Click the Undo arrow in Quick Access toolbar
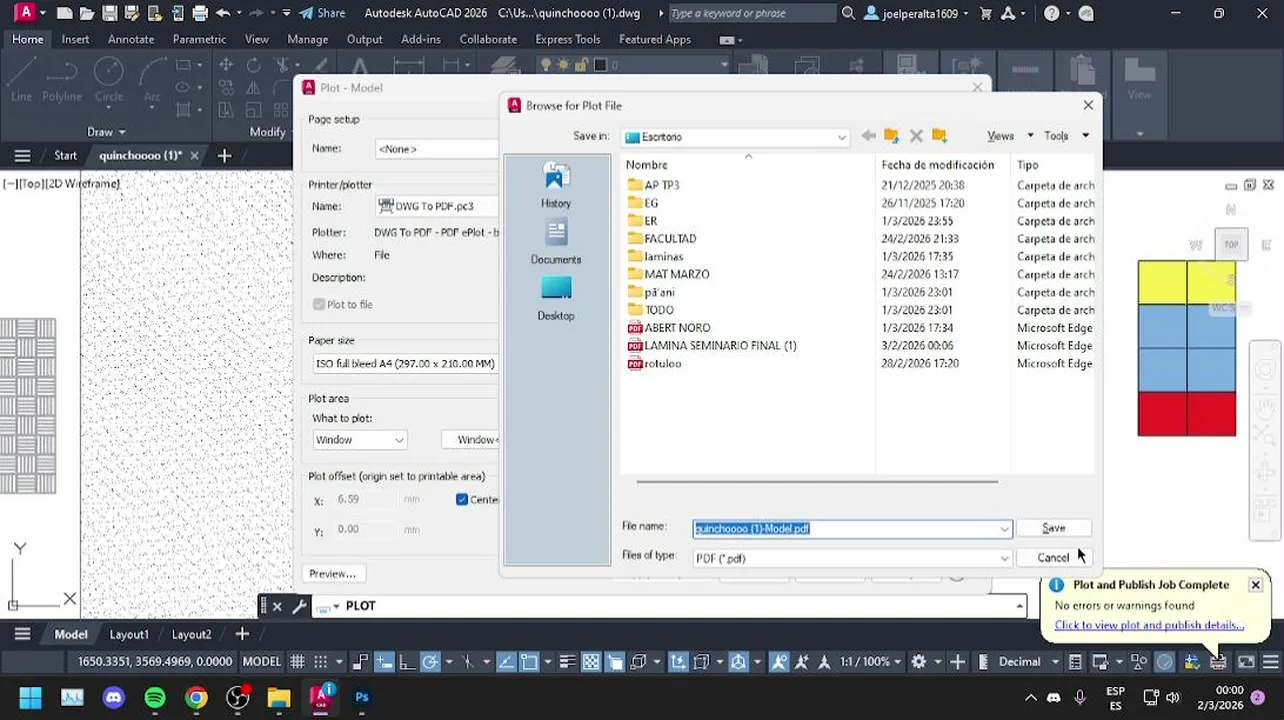Image resolution: width=1284 pixels, height=720 pixels. [x=222, y=13]
